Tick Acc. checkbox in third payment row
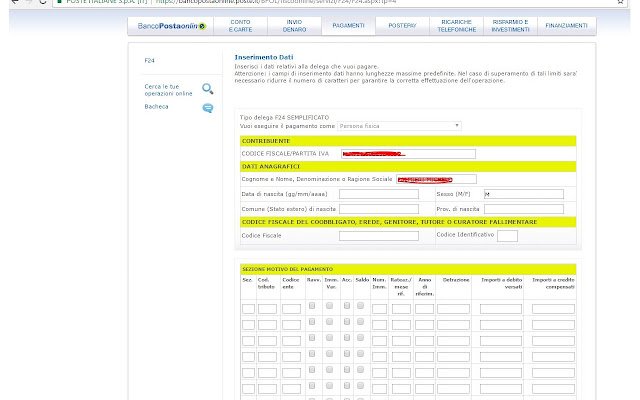This screenshot has height=400, width=640. coord(347,338)
